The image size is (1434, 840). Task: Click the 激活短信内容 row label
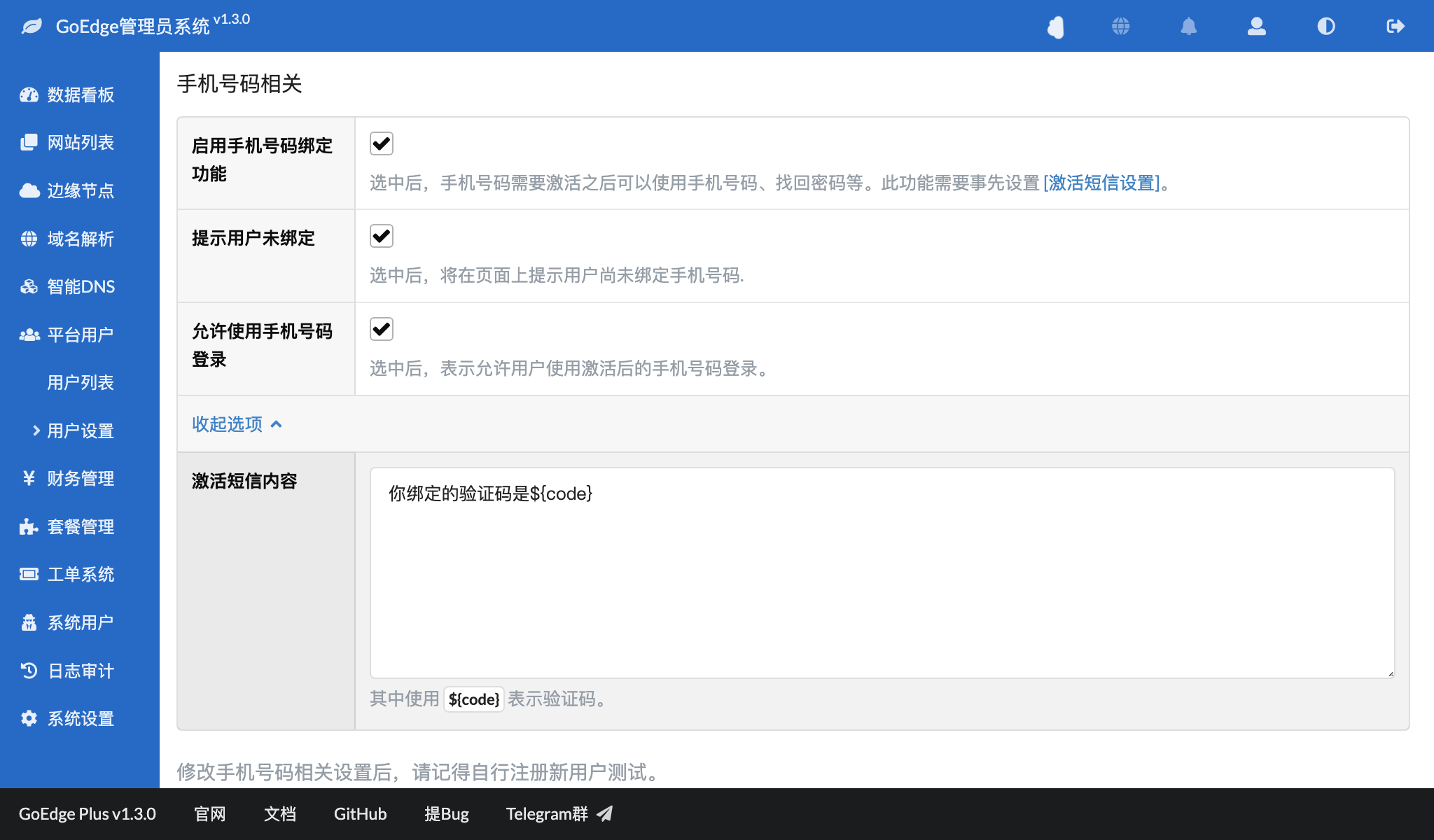click(x=244, y=481)
